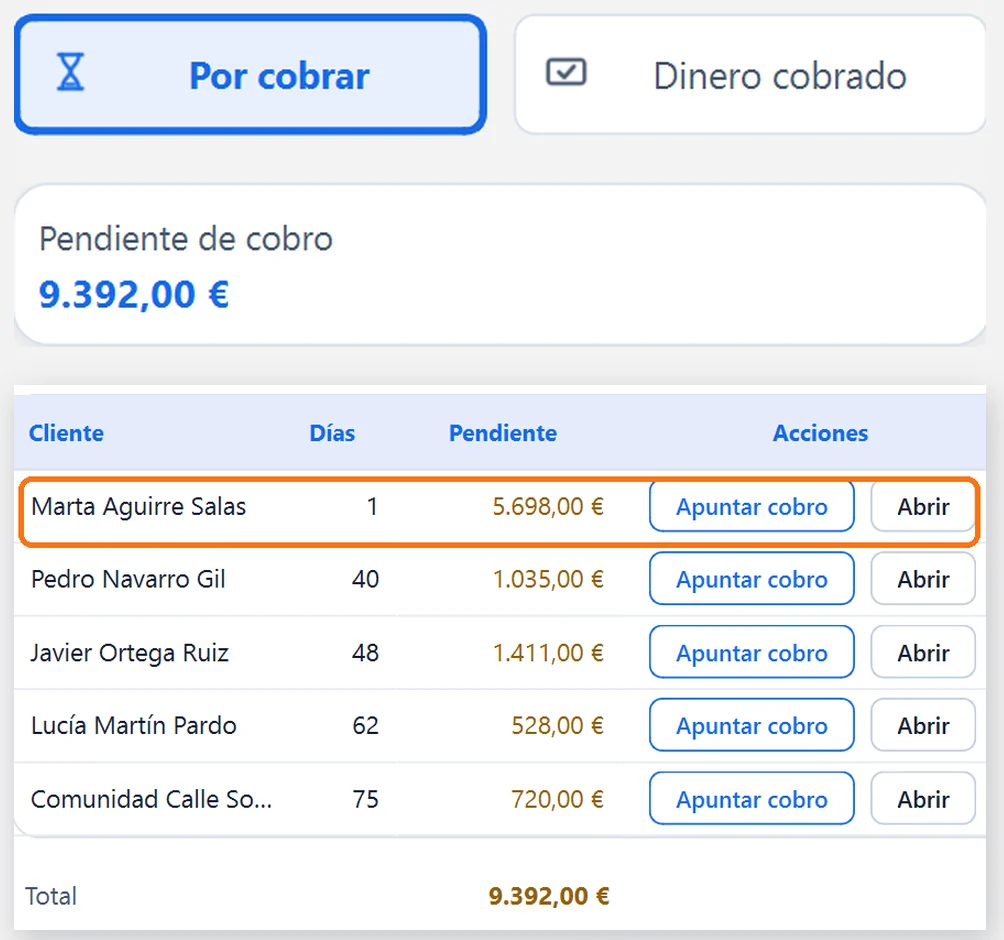Apuntar cobro for Marta Aguirre Salas
The image size is (1004, 940).
point(752,506)
